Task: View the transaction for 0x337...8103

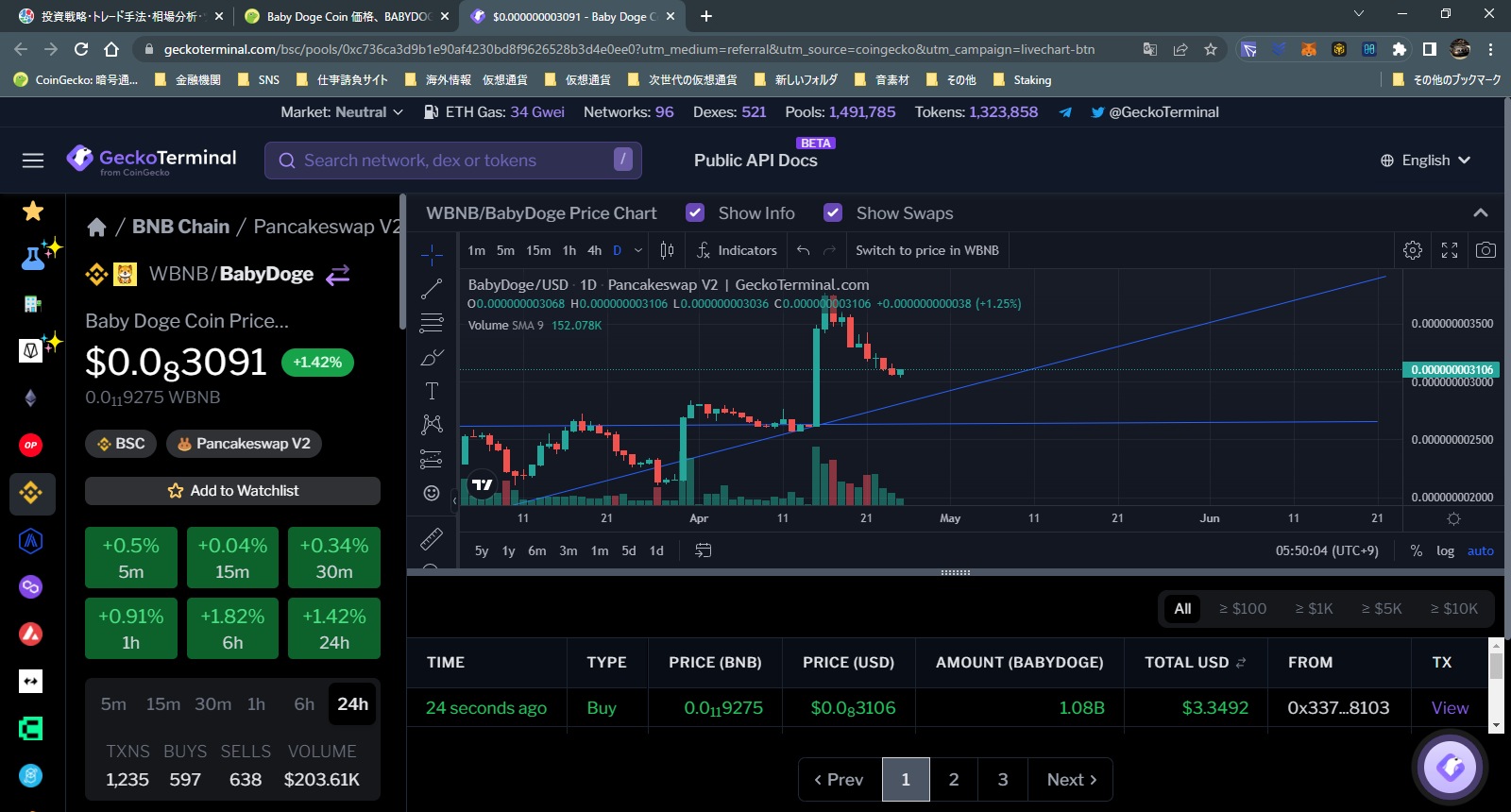Action: point(1450,708)
